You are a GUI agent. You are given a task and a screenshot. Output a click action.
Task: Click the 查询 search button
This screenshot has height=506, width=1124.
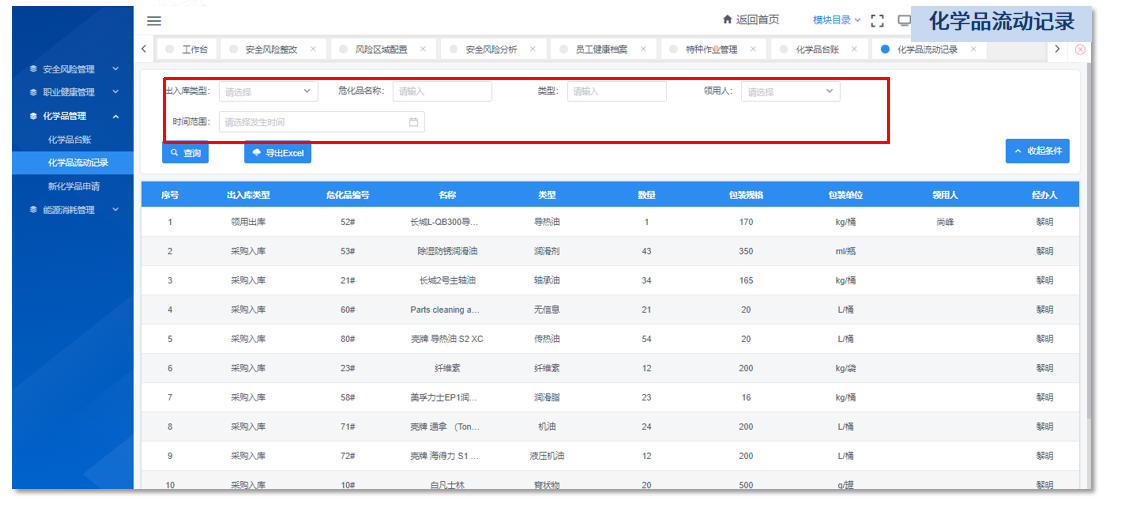tap(185, 153)
